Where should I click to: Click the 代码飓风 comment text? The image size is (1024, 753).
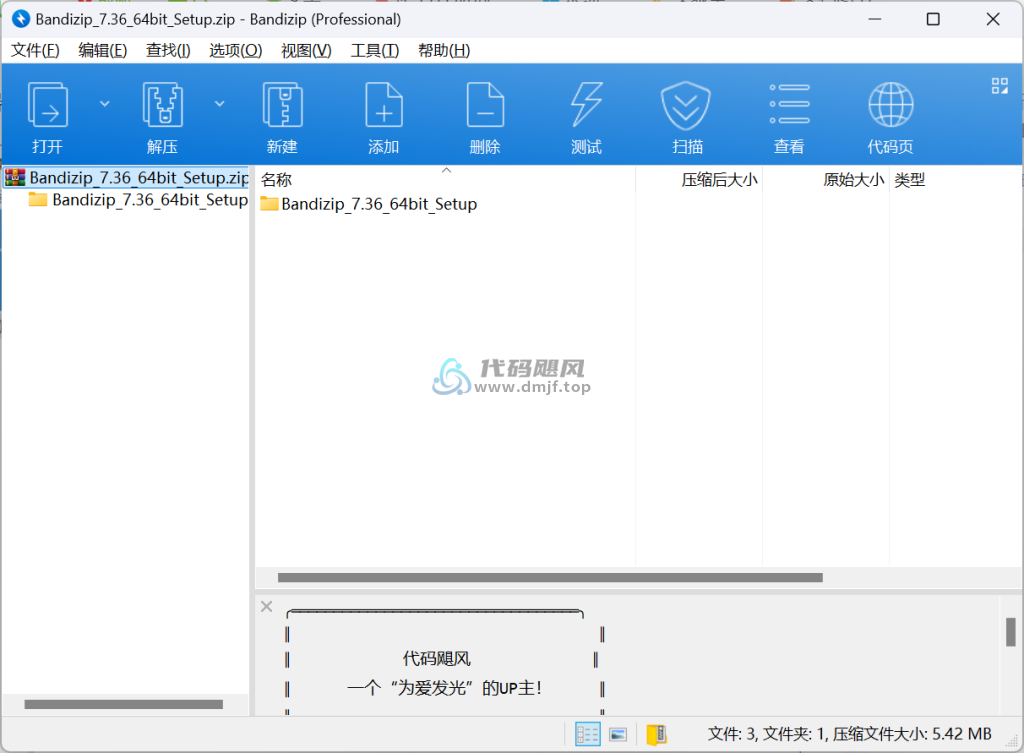pos(436,658)
